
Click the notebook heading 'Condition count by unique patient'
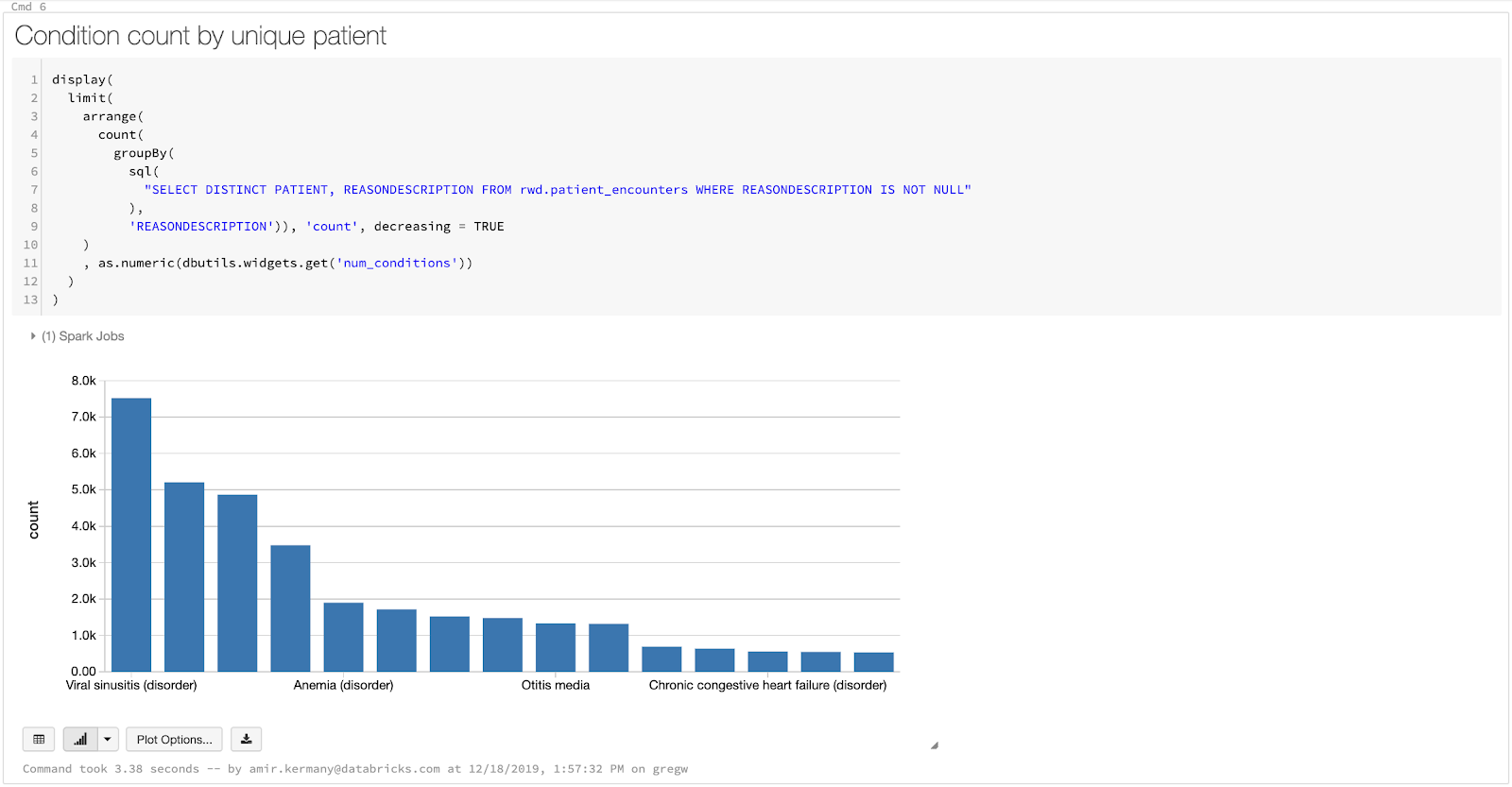(x=200, y=36)
